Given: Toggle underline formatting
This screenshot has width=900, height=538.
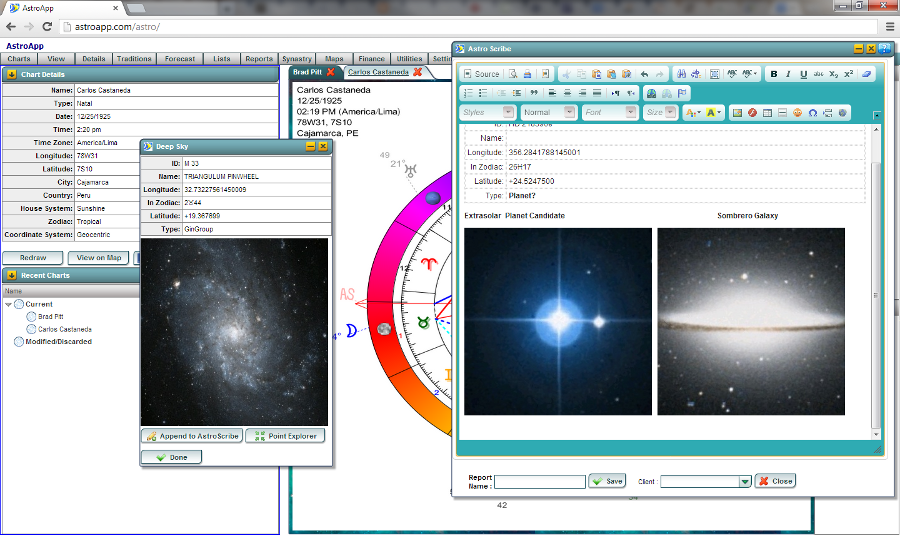Looking at the screenshot, I should point(803,74).
